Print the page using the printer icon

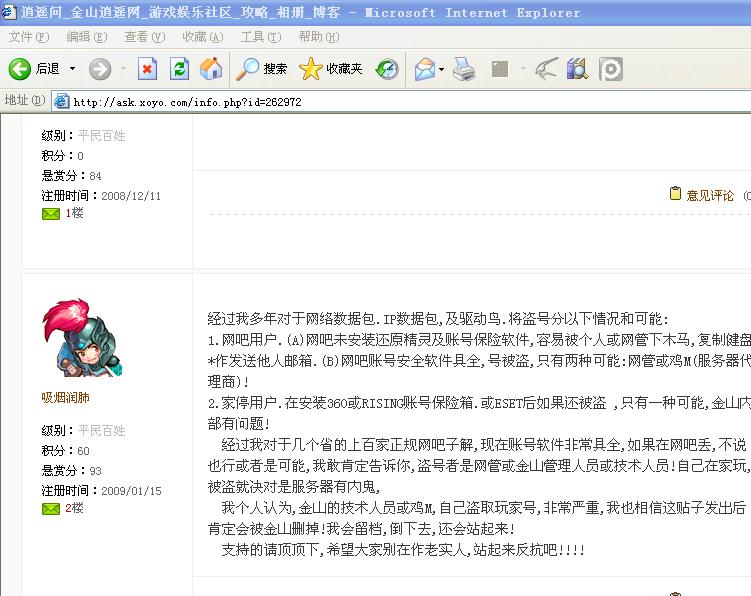pyautogui.click(x=464, y=69)
